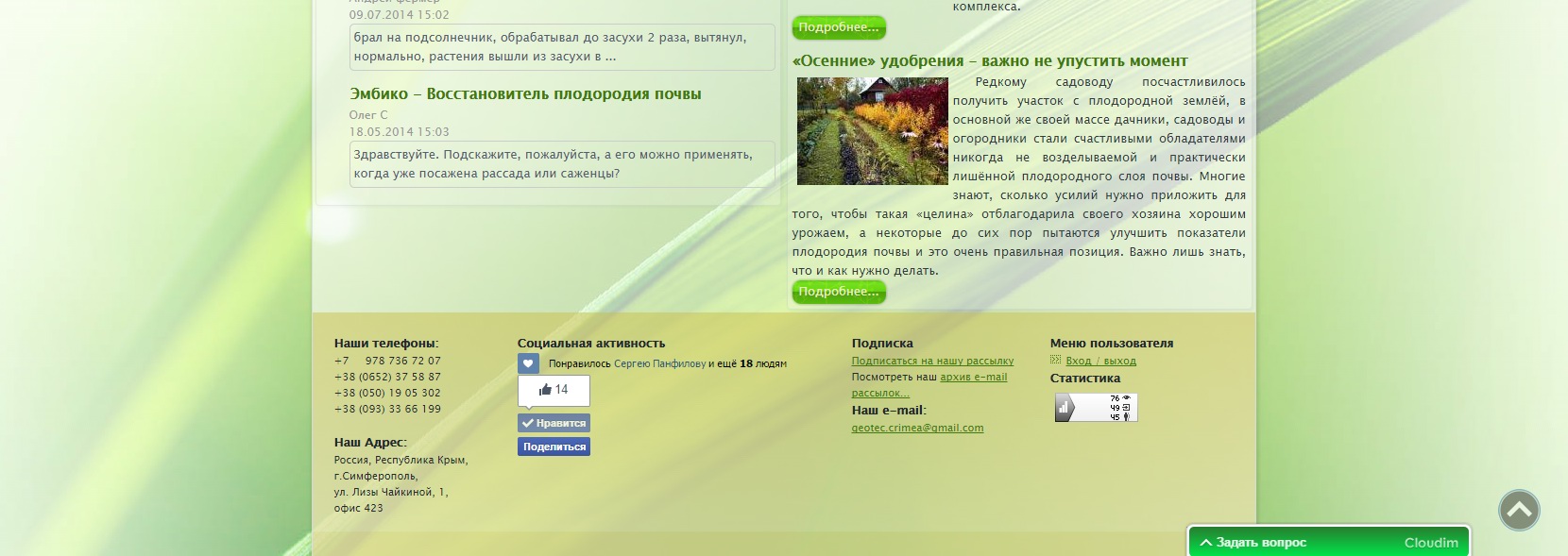The image size is (1568, 556).
Task: Click the round scroll-to-top arrow icon
Action: (x=1519, y=511)
